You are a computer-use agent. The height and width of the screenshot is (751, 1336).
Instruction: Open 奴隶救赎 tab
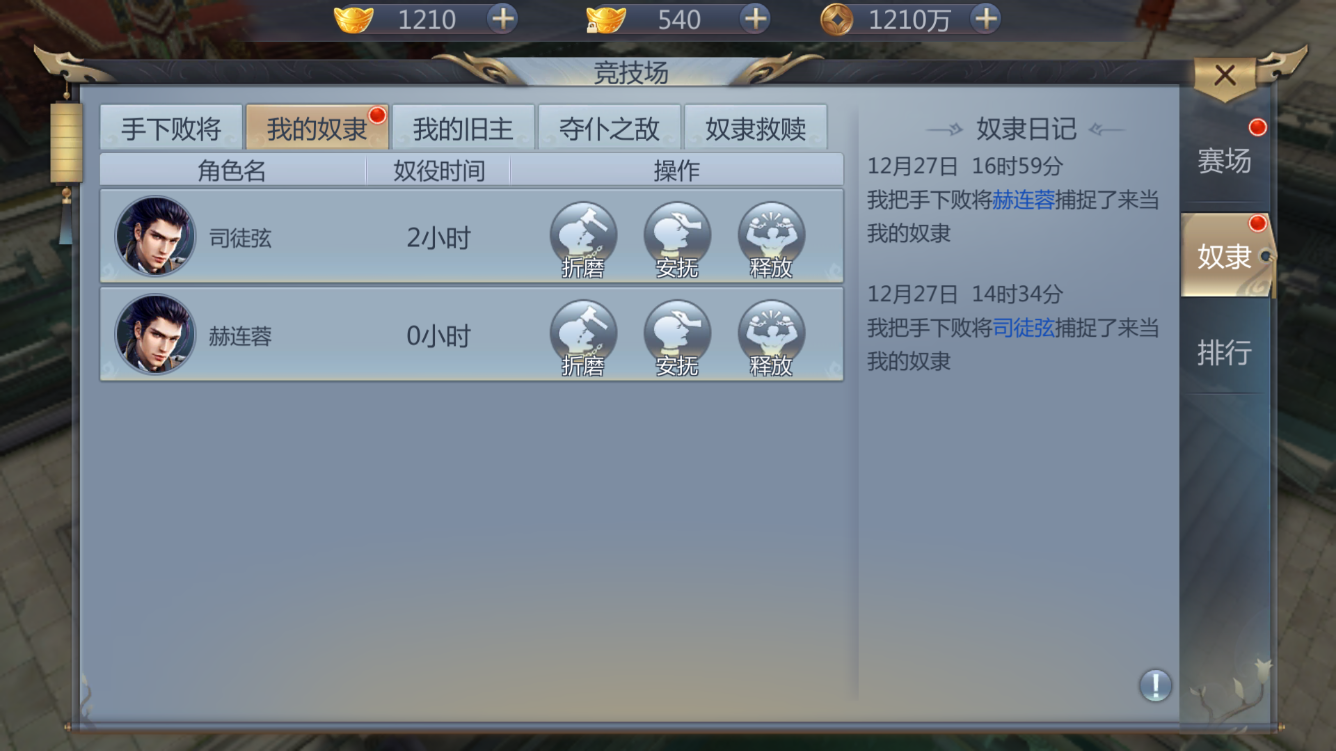click(755, 128)
